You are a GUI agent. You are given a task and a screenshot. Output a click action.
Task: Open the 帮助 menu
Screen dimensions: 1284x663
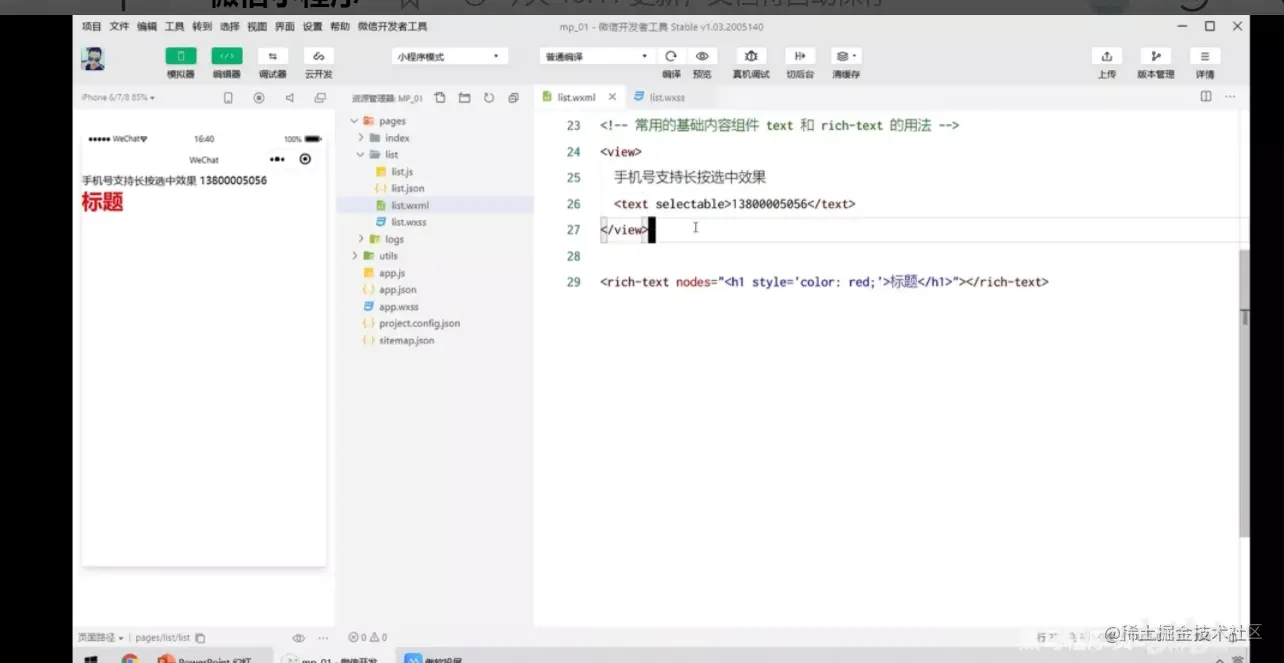340,27
